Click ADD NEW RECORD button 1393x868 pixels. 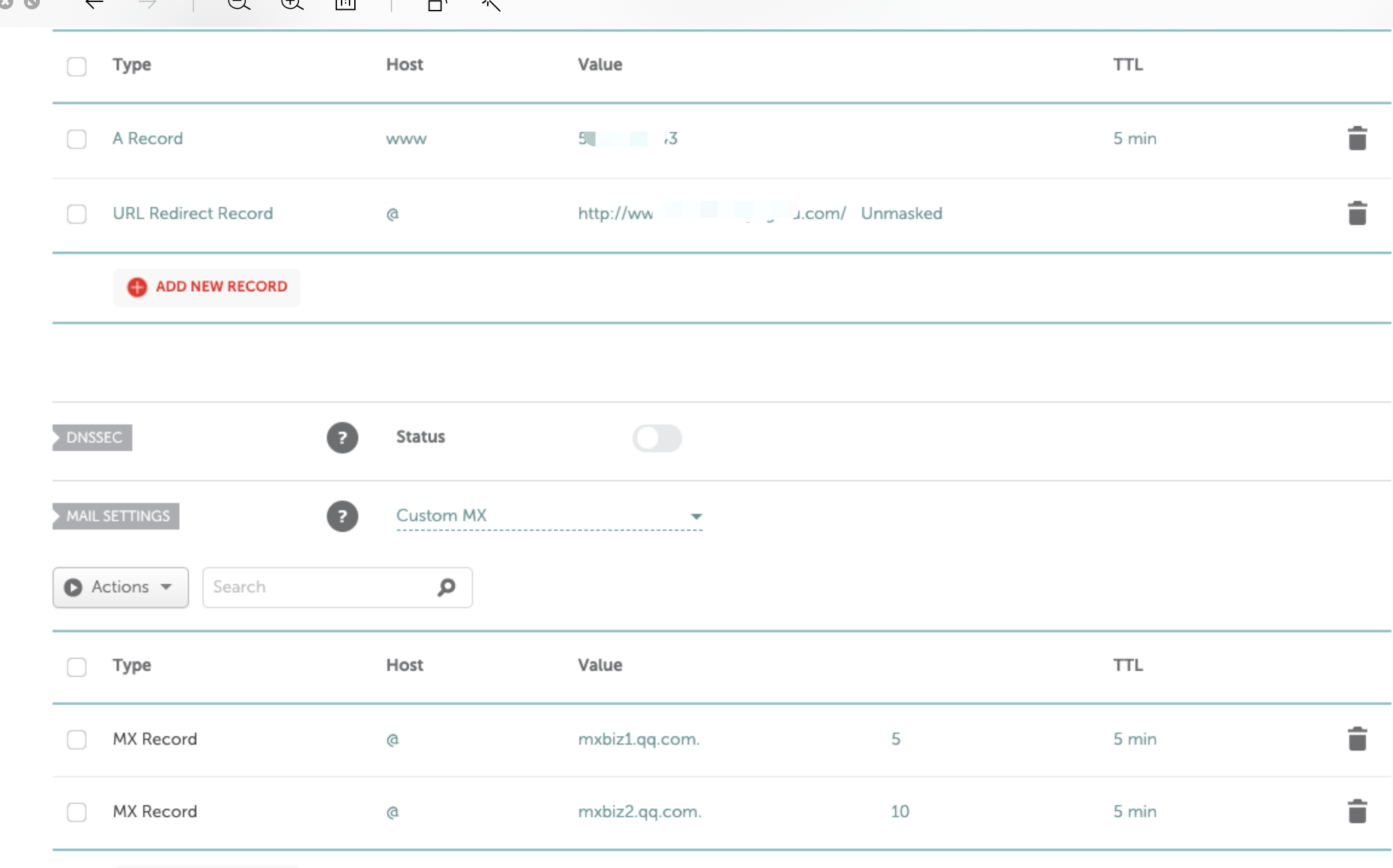207,286
